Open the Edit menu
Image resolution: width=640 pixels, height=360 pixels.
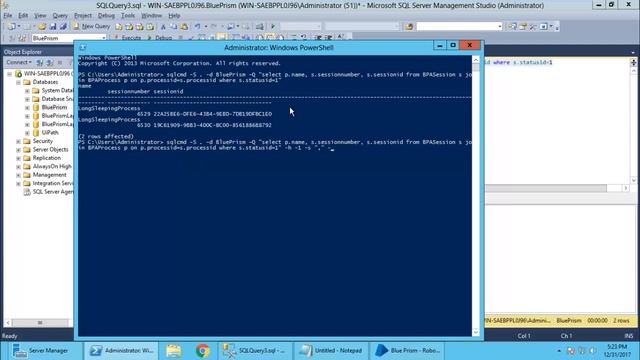[23, 16]
